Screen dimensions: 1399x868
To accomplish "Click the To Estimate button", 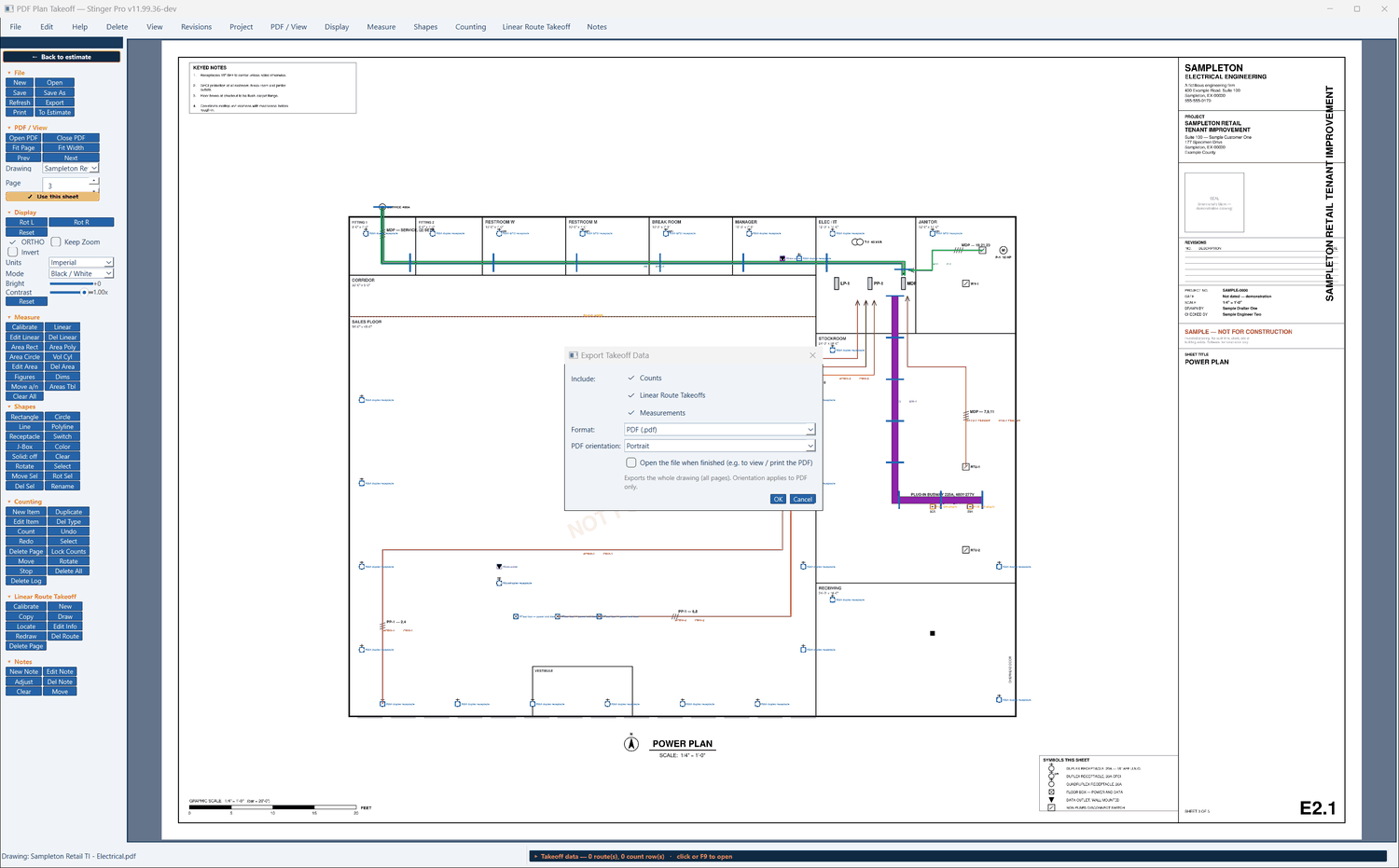I will (54, 112).
